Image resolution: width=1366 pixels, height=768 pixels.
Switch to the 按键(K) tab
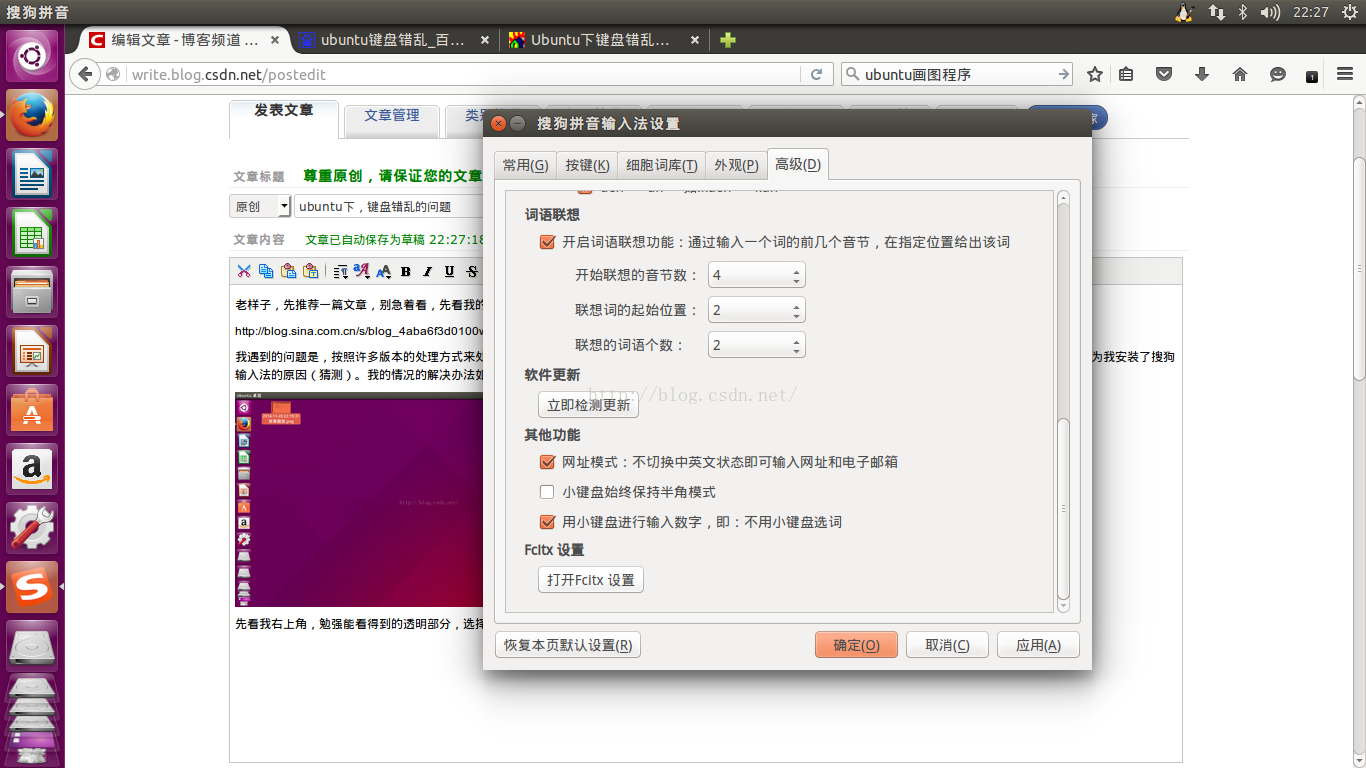(587, 165)
